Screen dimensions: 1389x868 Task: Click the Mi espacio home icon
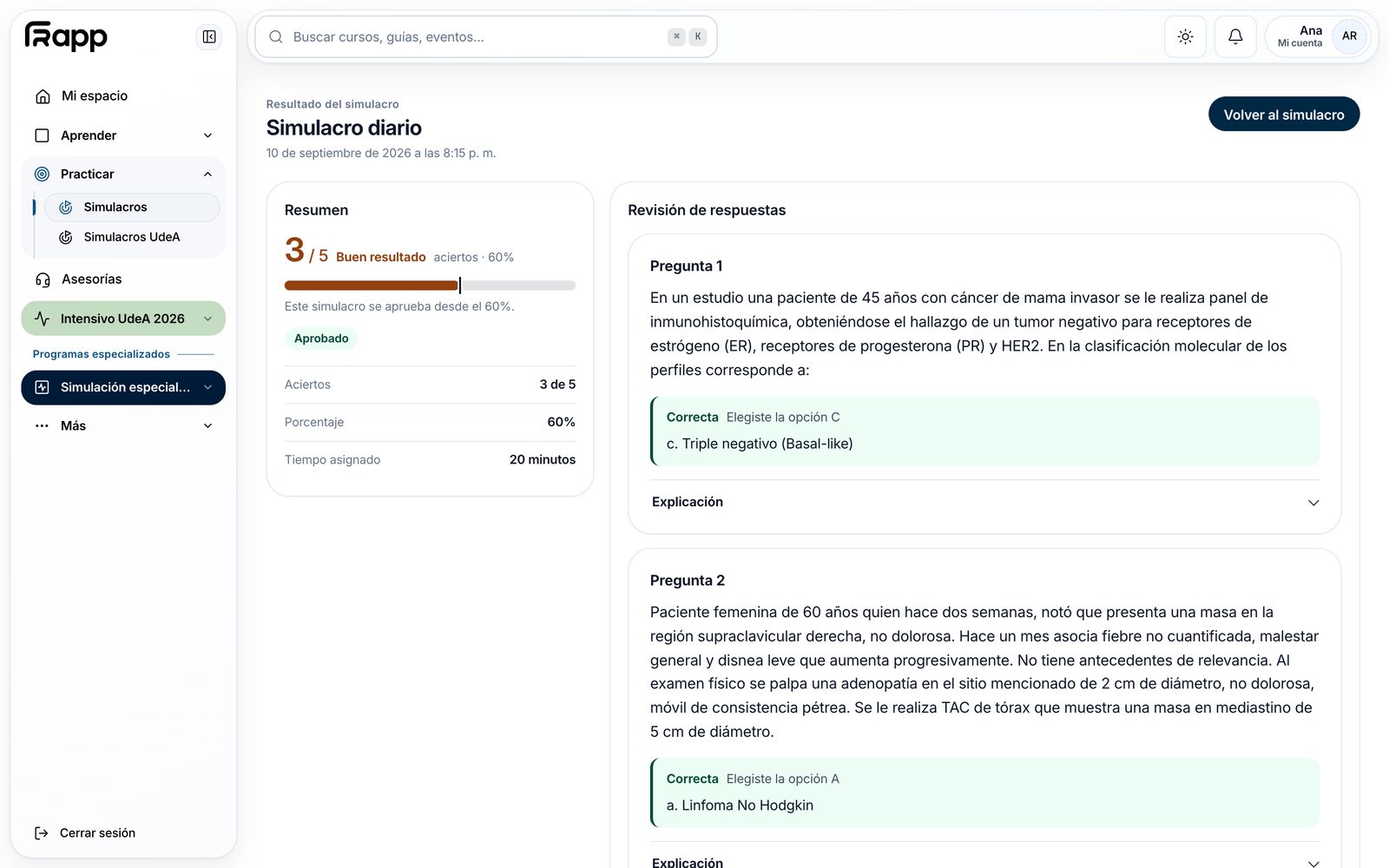coord(43,96)
